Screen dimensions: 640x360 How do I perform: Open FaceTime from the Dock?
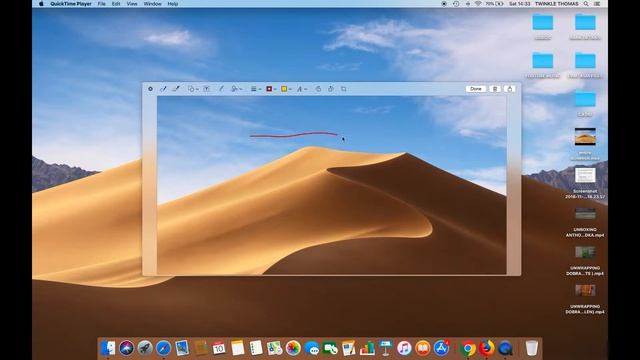point(330,348)
